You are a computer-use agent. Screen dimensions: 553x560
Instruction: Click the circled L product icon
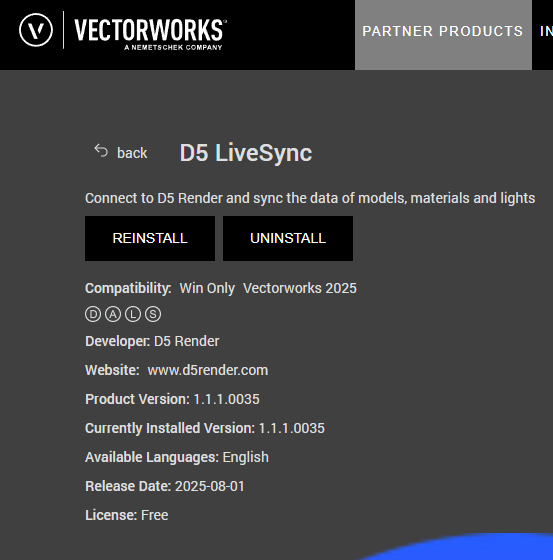click(x=133, y=314)
